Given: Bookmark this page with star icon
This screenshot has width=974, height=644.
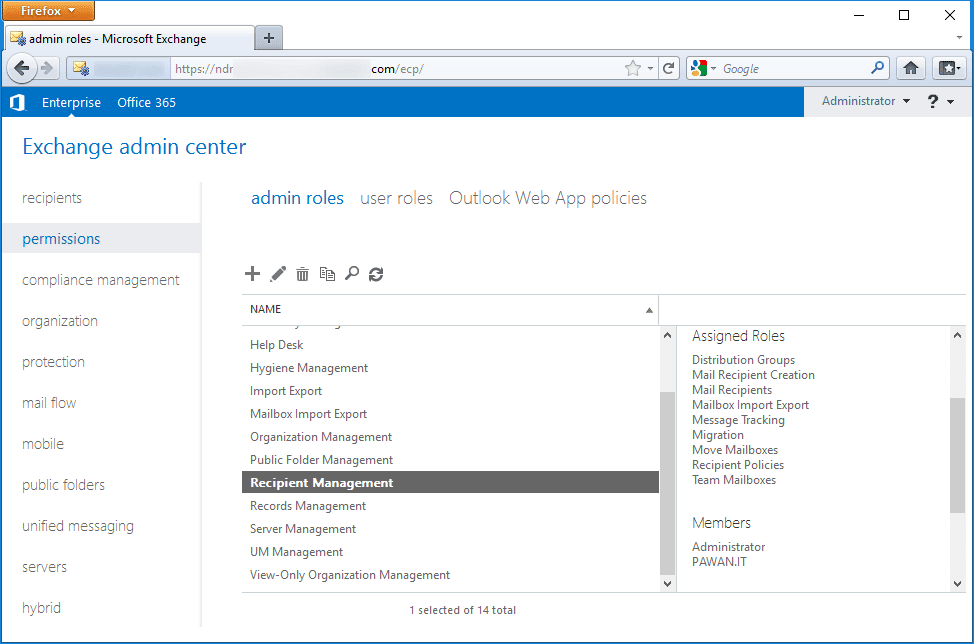Looking at the screenshot, I should 632,68.
